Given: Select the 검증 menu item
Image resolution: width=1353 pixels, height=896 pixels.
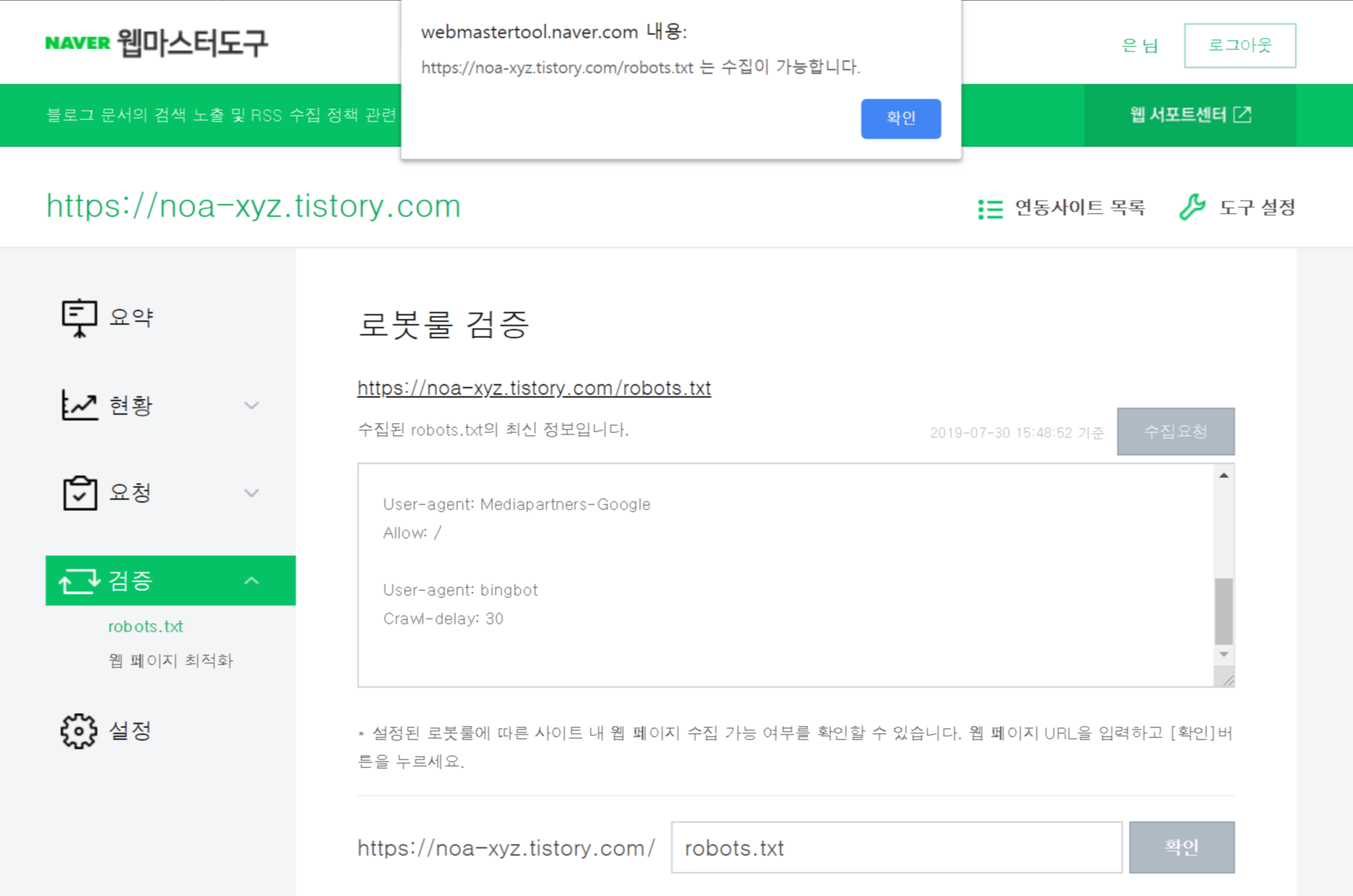Looking at the screenshot, I should [x=171, y=580].
